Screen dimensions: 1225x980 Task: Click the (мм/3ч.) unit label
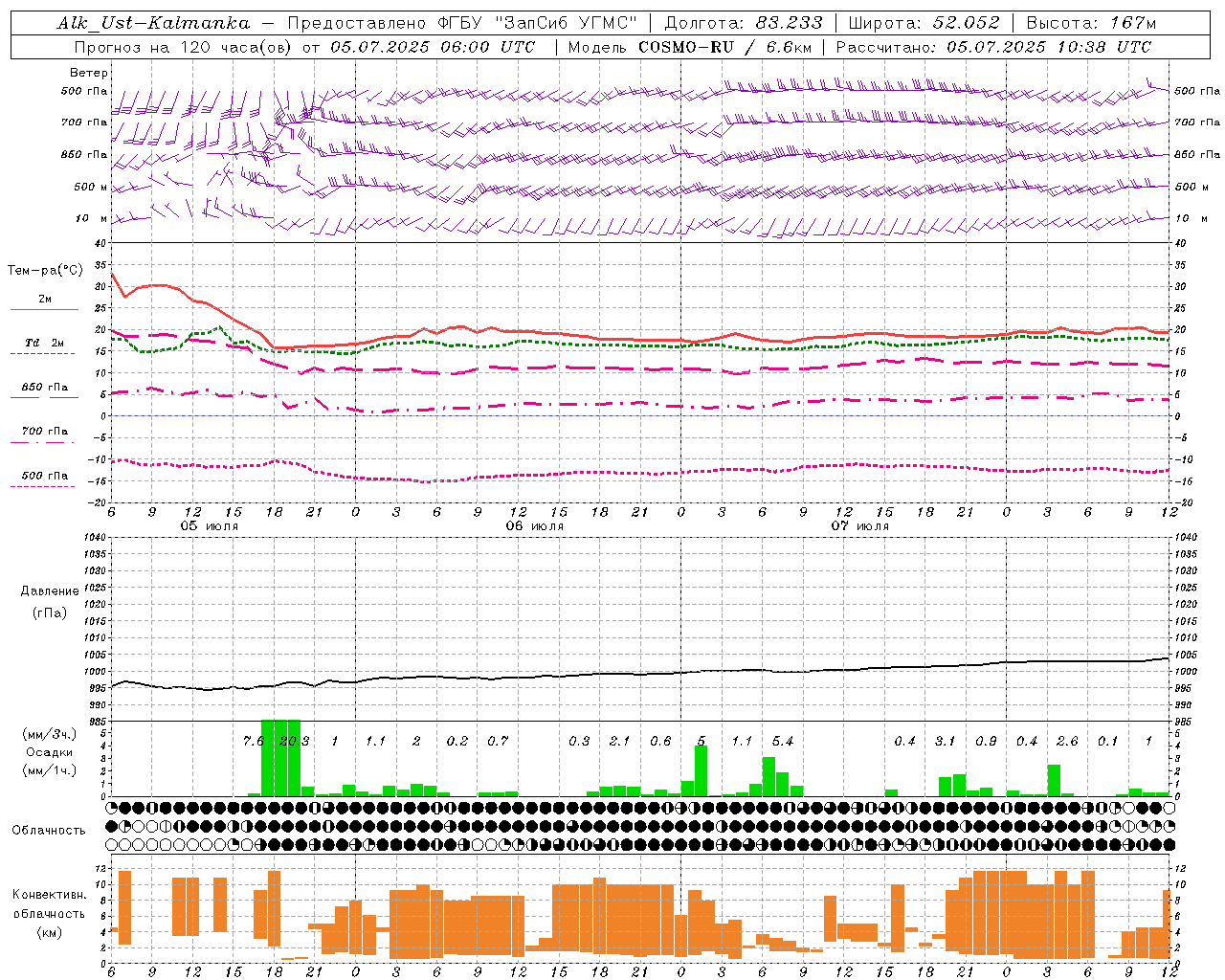[x=50, y=734]
